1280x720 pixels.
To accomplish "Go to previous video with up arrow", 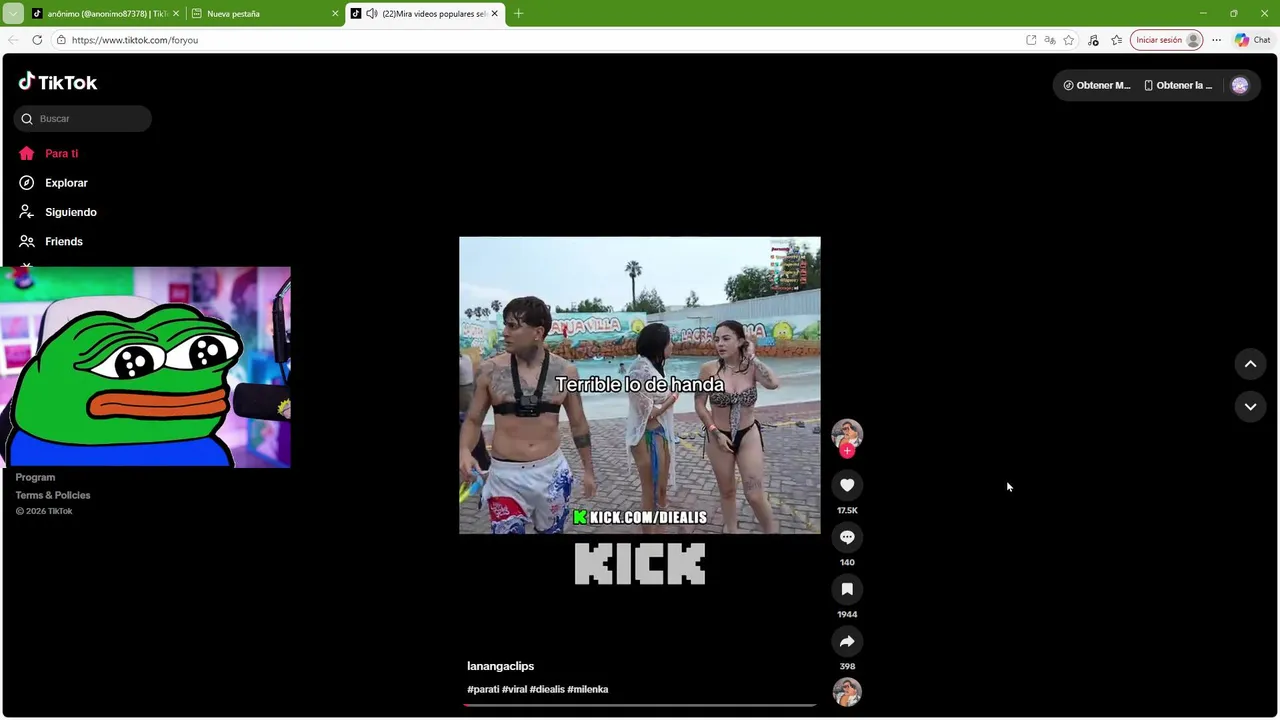I will click(x=1250, y=364).
